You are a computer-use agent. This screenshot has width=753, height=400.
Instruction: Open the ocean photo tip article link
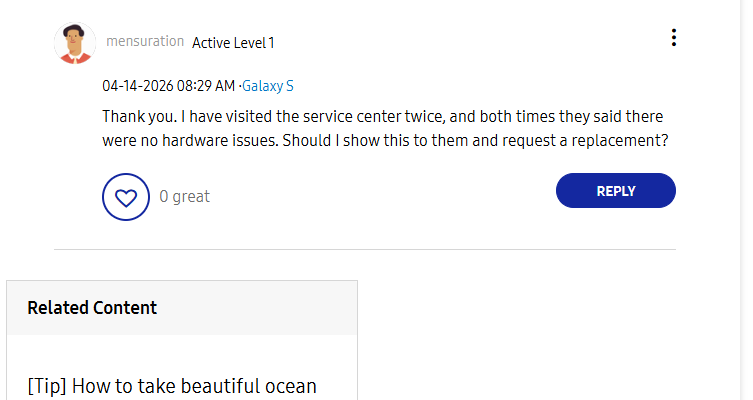point(172,386)
